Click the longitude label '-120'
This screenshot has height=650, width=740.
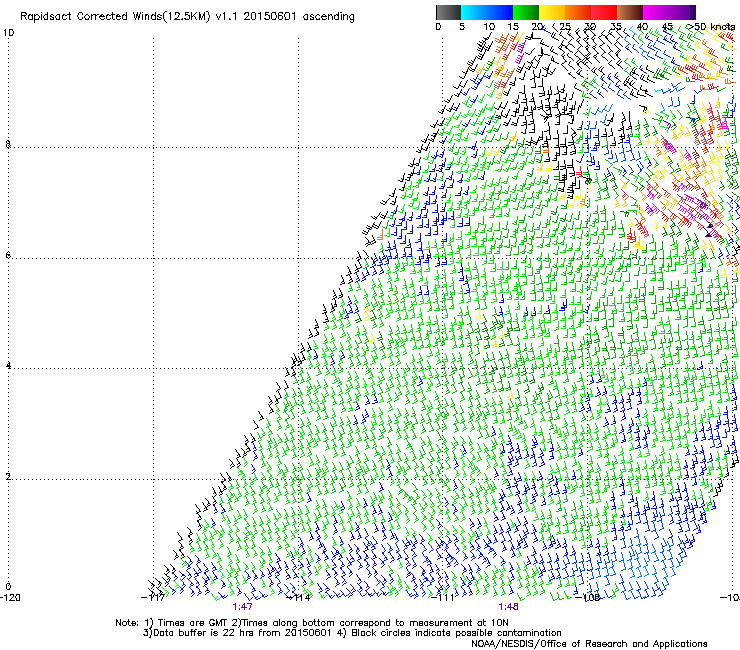(10, 598)
